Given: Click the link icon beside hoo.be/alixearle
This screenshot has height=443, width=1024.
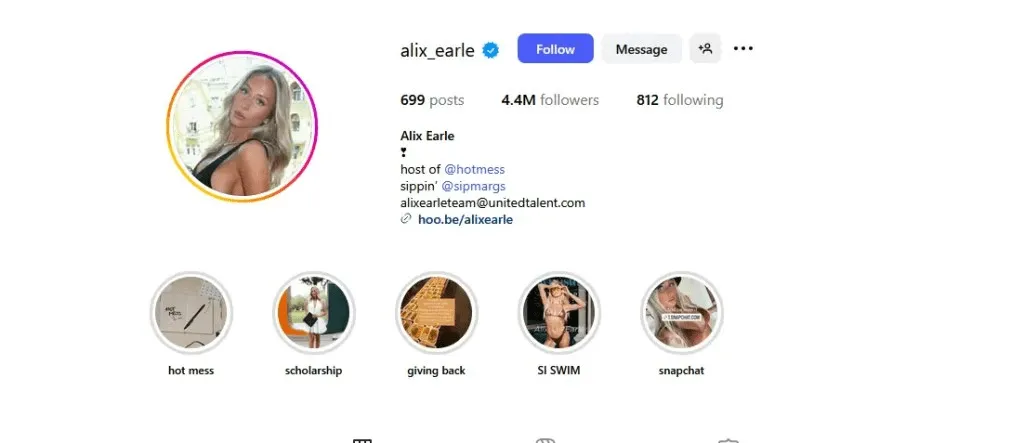Looking at the screenshot, I should [406, 219].
